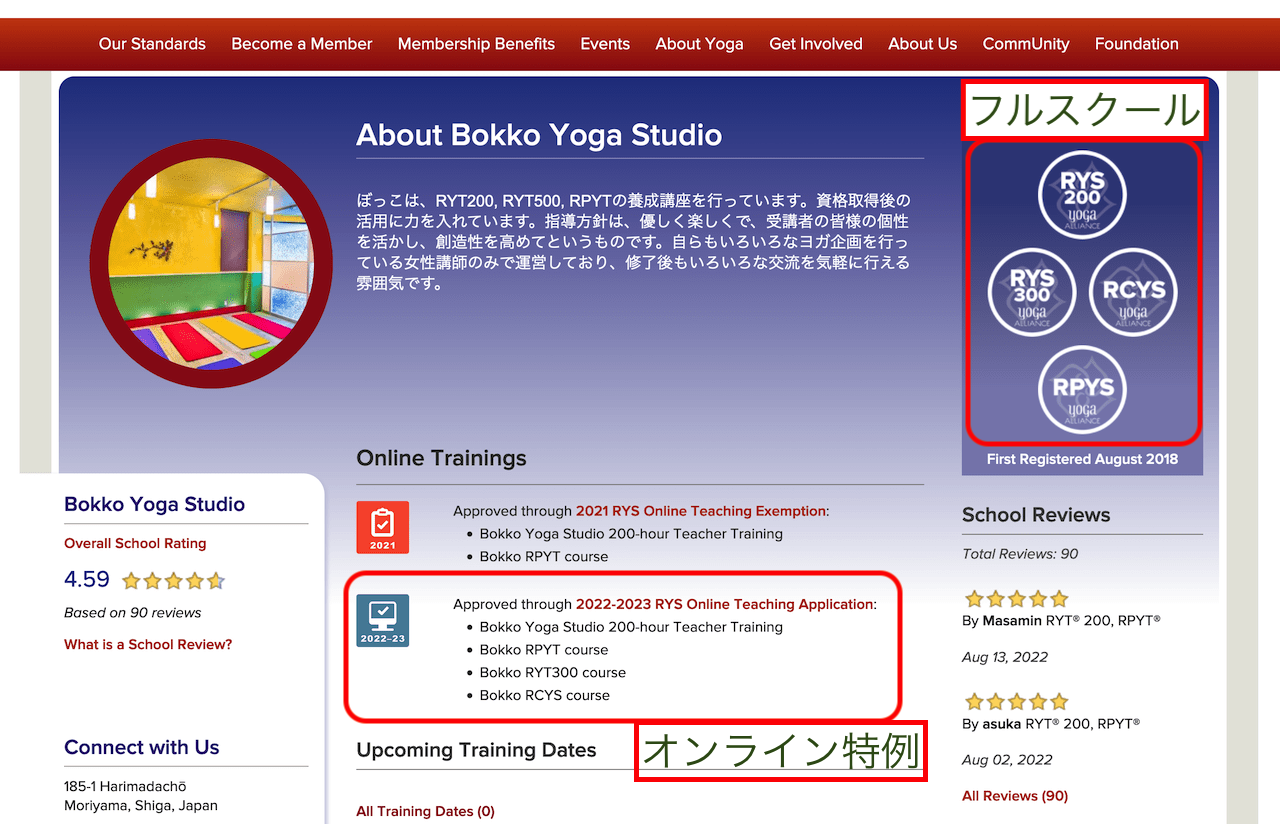Click the five stars on asuka's review
Viewport: 1280px width, 824px height.
[x=1016, y=701]
